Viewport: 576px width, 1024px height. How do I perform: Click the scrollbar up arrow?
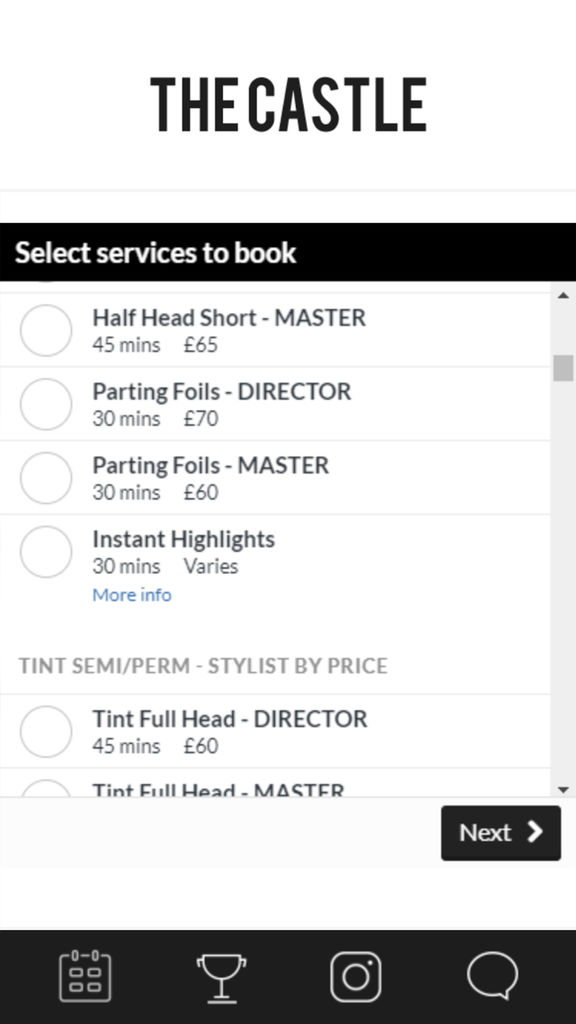[563, 296]
